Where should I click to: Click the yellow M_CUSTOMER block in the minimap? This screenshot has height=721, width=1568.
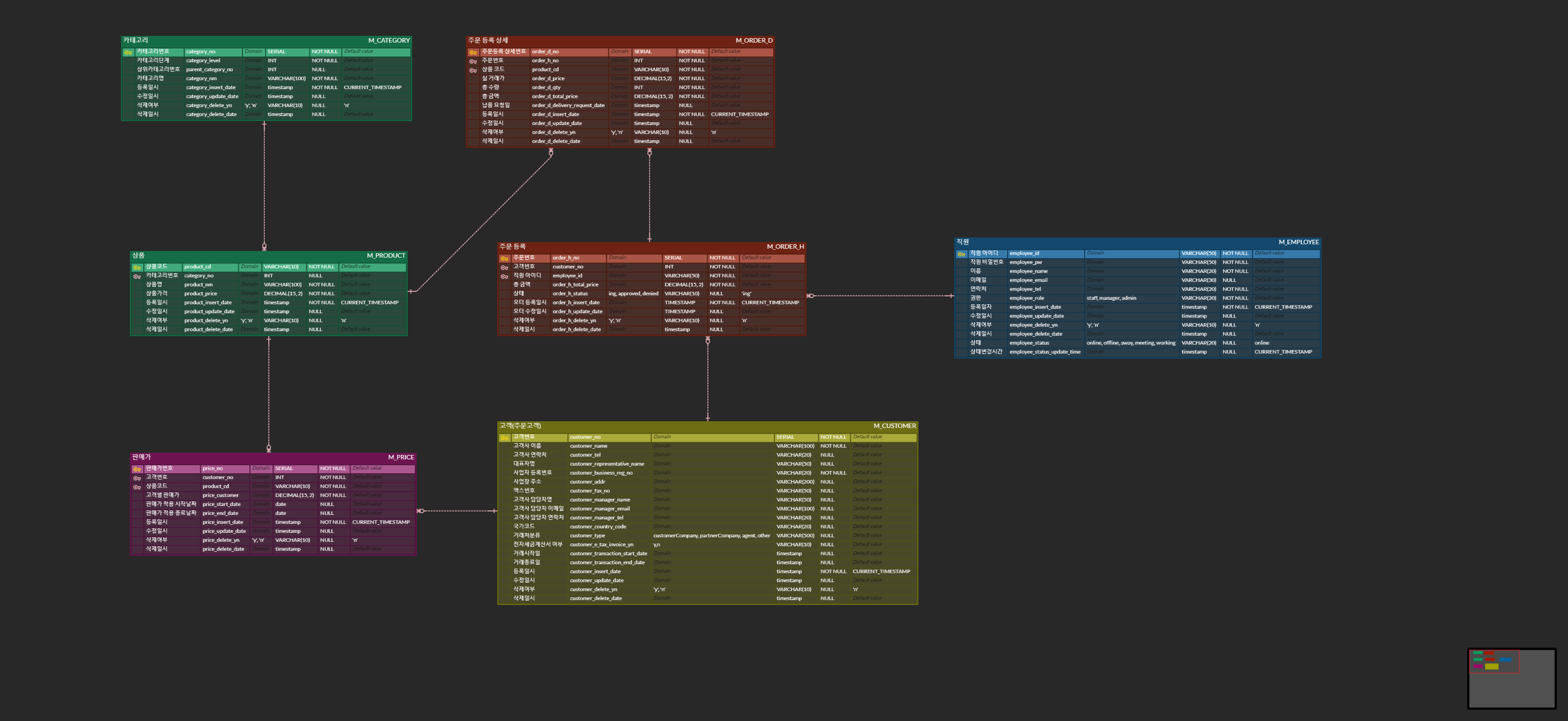coord(1491,666)
